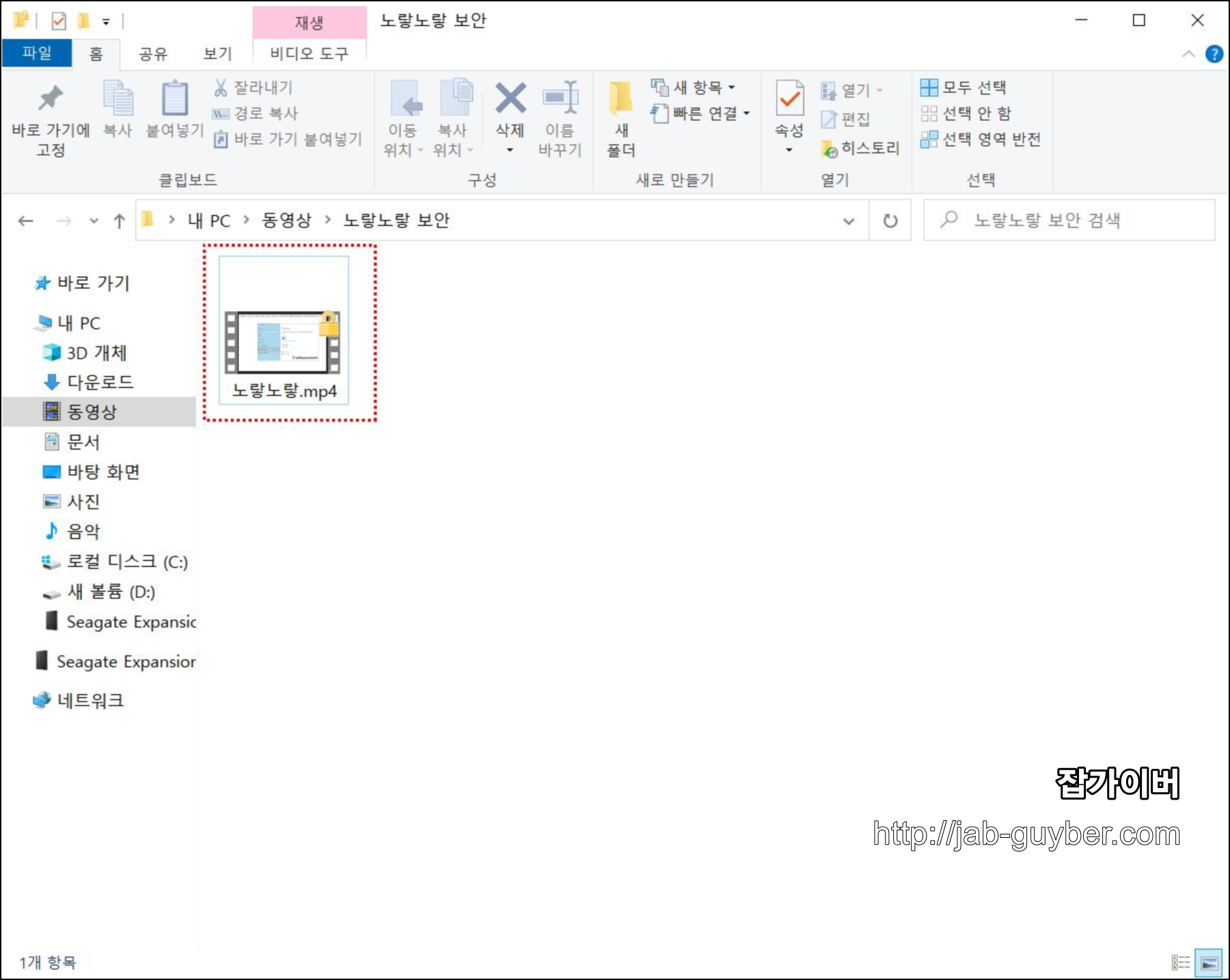
Task: Click Invert selection (선택 영역 반전)
Action: [x=981, y=139]
